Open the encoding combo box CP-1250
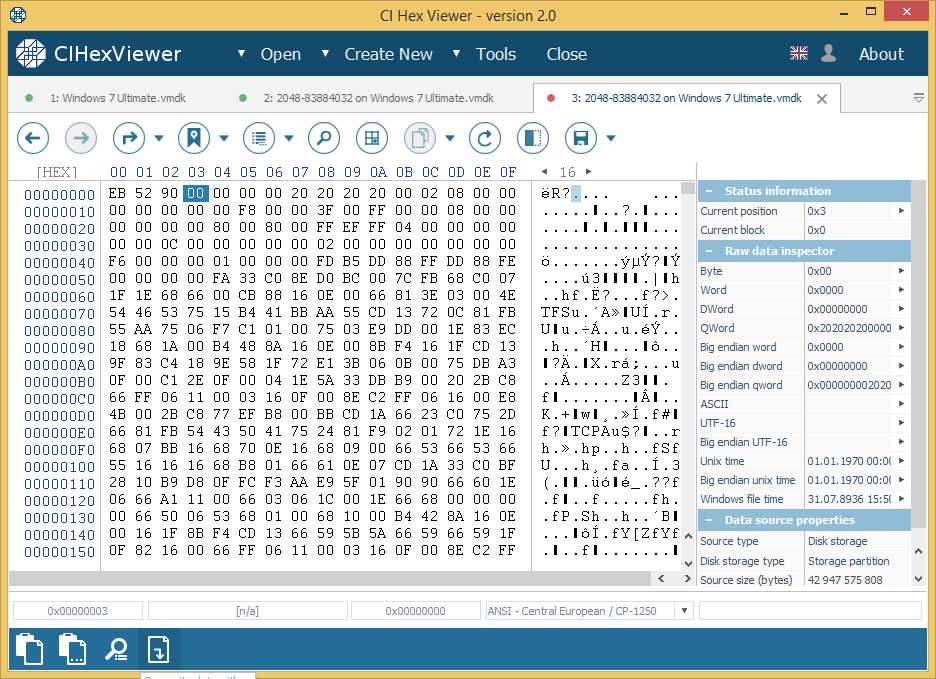The image size is (936, 679). pos(589,611)
